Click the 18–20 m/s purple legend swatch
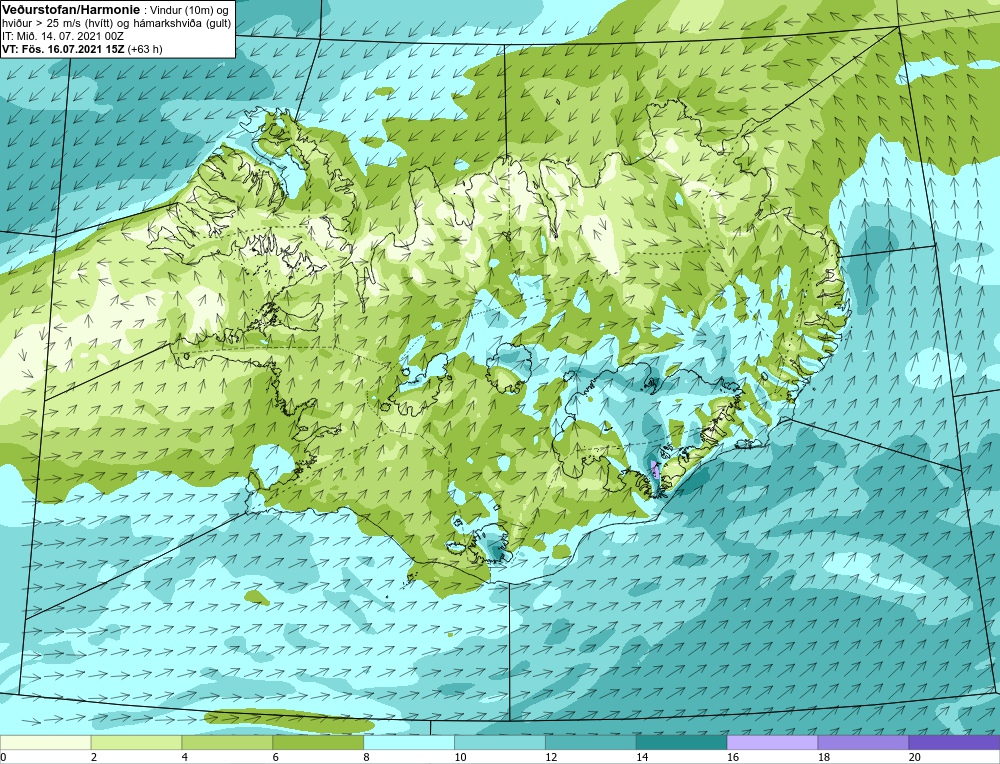This screenshot has width=1000, height=764. click(864, 742)
